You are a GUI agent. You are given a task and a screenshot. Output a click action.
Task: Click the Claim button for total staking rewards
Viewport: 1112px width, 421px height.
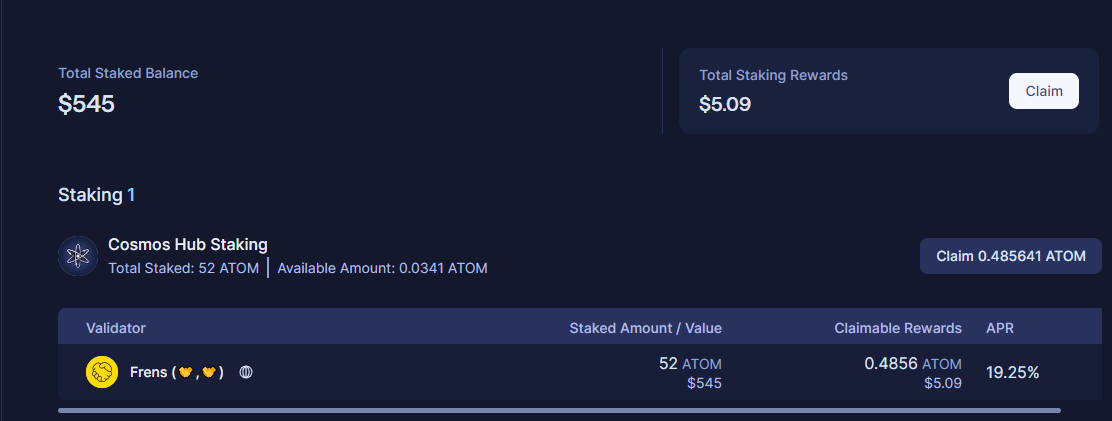coord(1043,91)
